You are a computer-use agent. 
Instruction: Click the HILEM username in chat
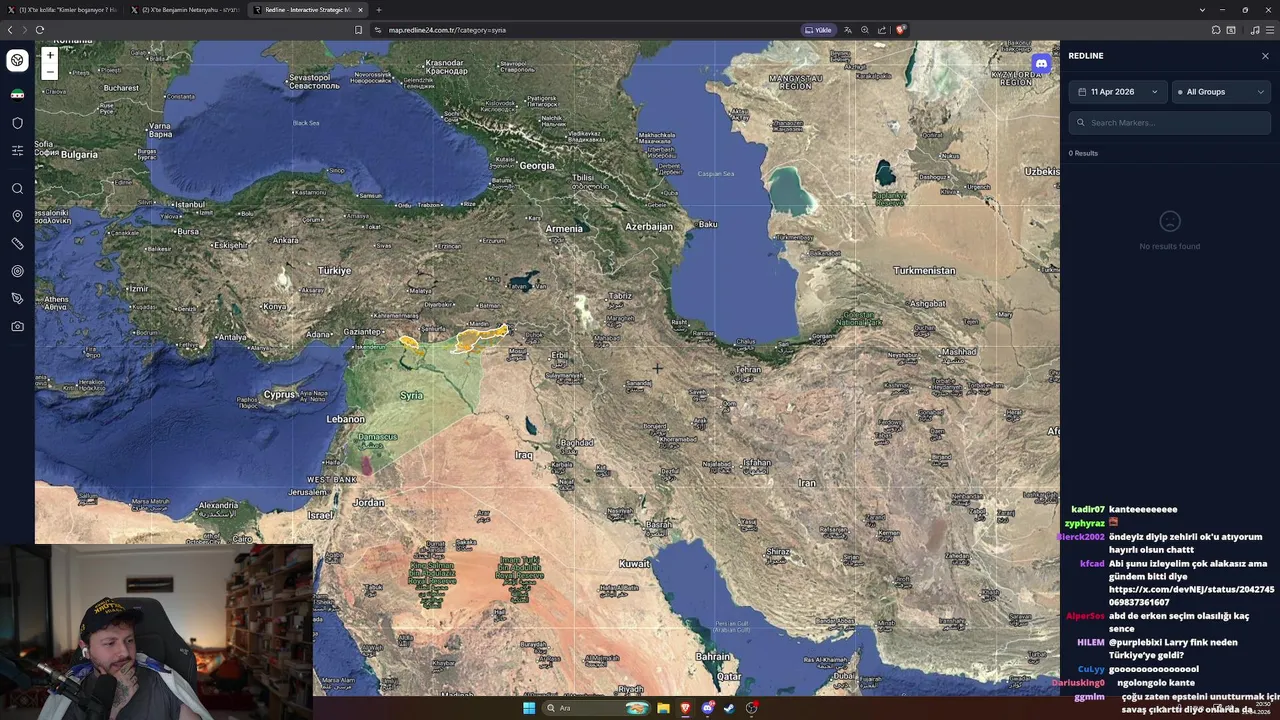(1090, 642)
